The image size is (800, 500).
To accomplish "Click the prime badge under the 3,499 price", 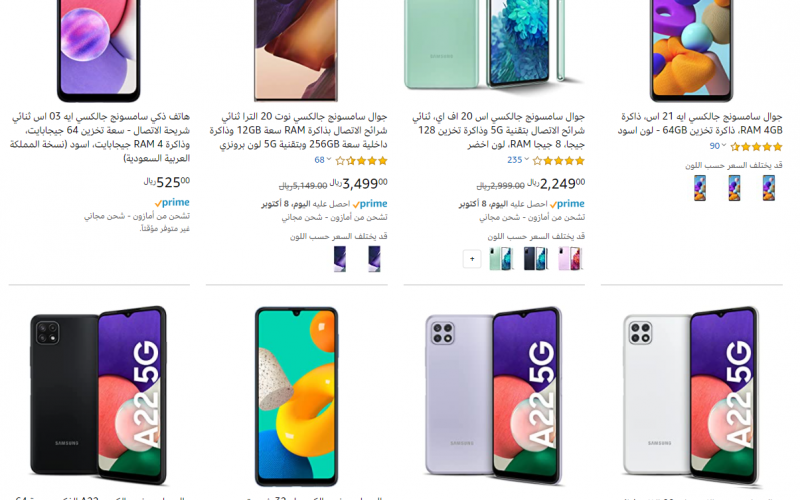I will tap(370, 204).
